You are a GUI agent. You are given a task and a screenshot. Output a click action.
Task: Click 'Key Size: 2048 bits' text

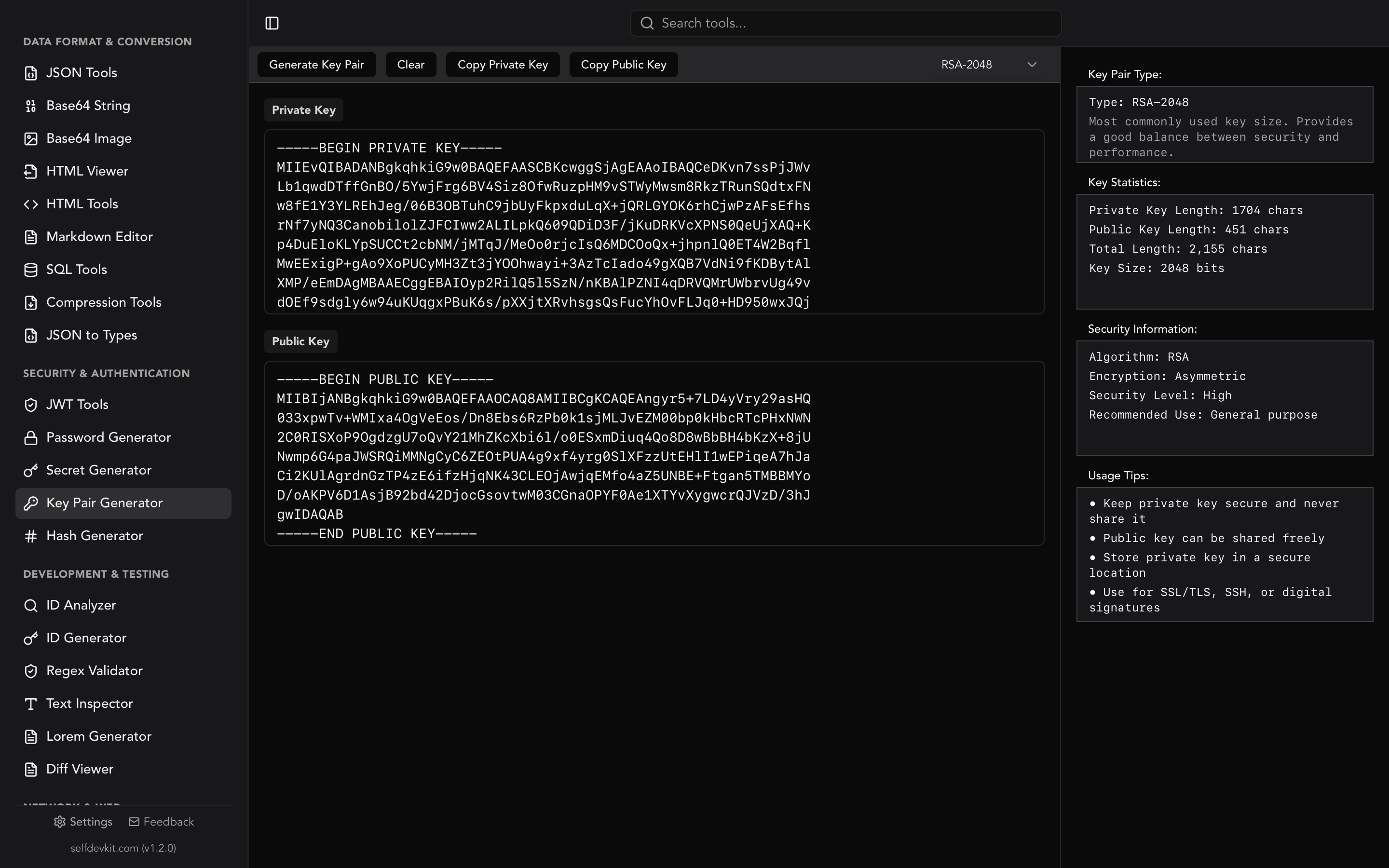click(x=1157, y=268)
